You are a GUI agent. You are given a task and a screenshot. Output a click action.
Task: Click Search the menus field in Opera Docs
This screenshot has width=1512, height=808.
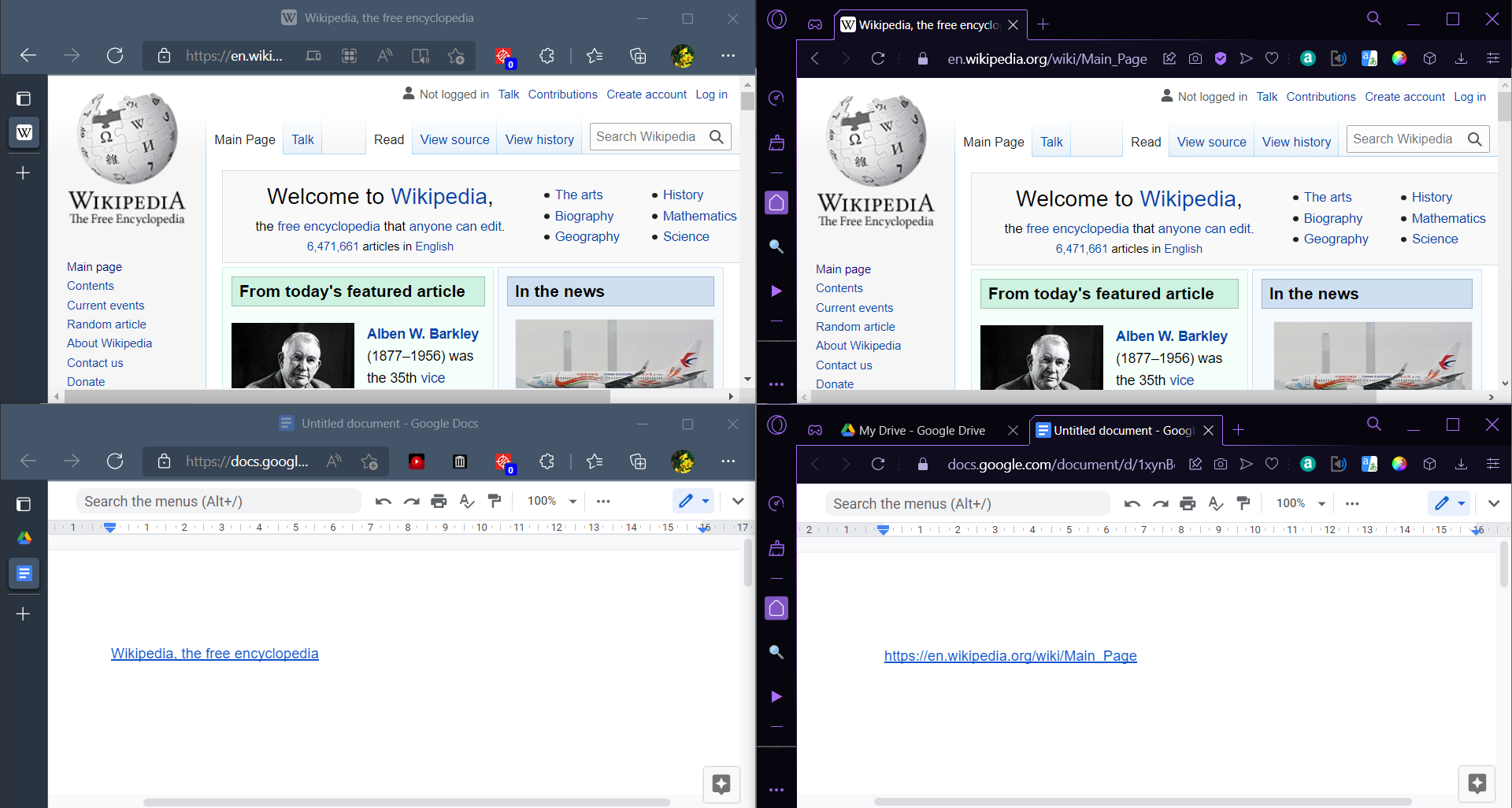[x=968, y=504]
